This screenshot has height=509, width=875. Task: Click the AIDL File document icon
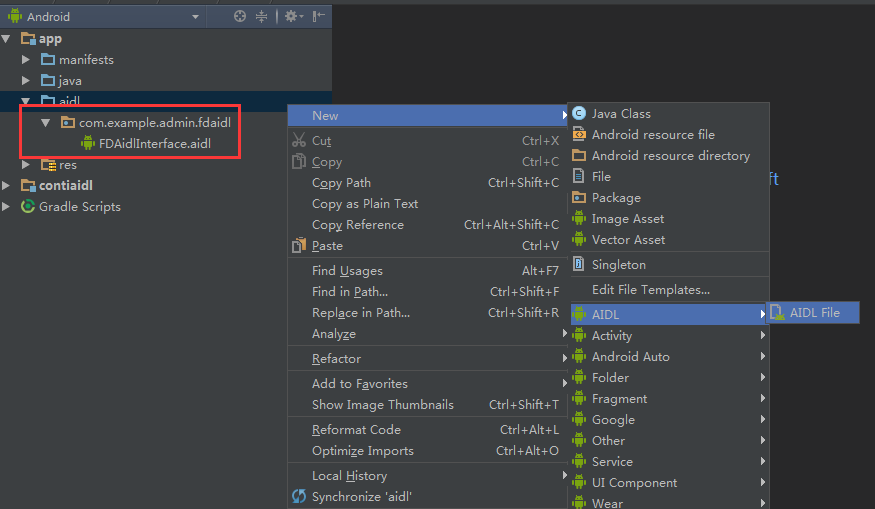point(777,312)
